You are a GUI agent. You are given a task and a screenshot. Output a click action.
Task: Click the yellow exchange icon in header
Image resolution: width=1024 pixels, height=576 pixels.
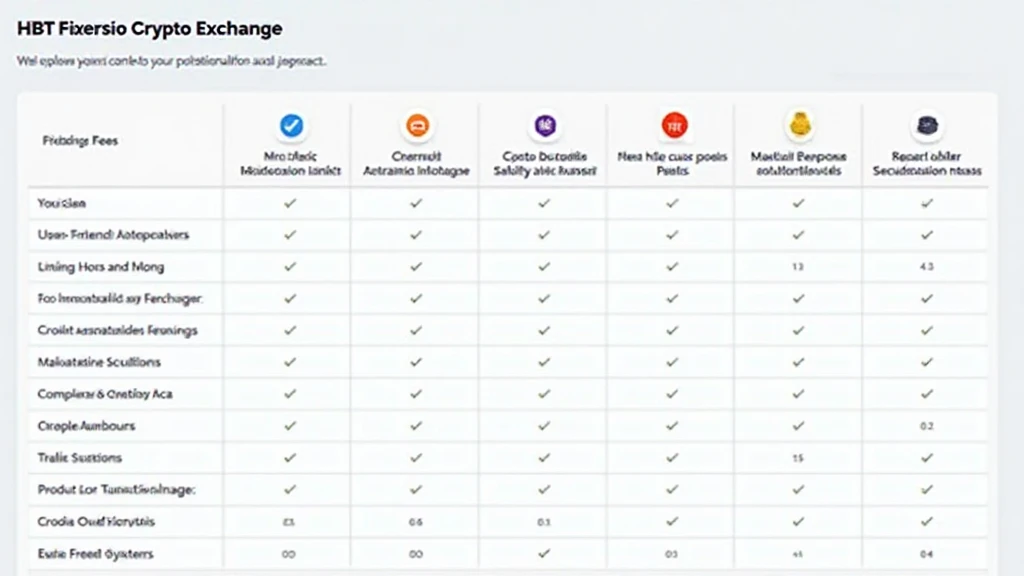(x=798, y=126)
